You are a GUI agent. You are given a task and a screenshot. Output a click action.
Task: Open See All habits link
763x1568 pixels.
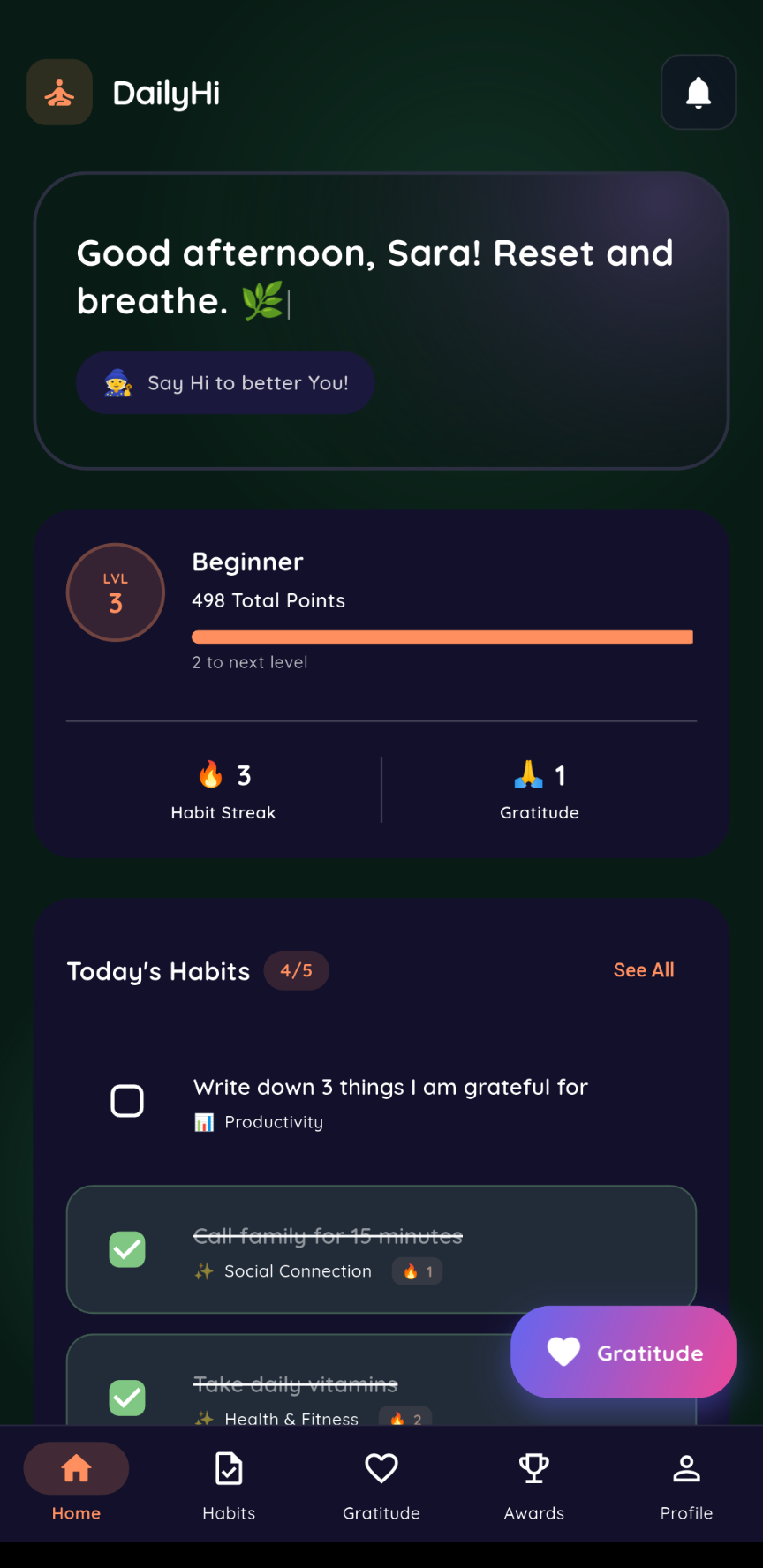point(644,969)
